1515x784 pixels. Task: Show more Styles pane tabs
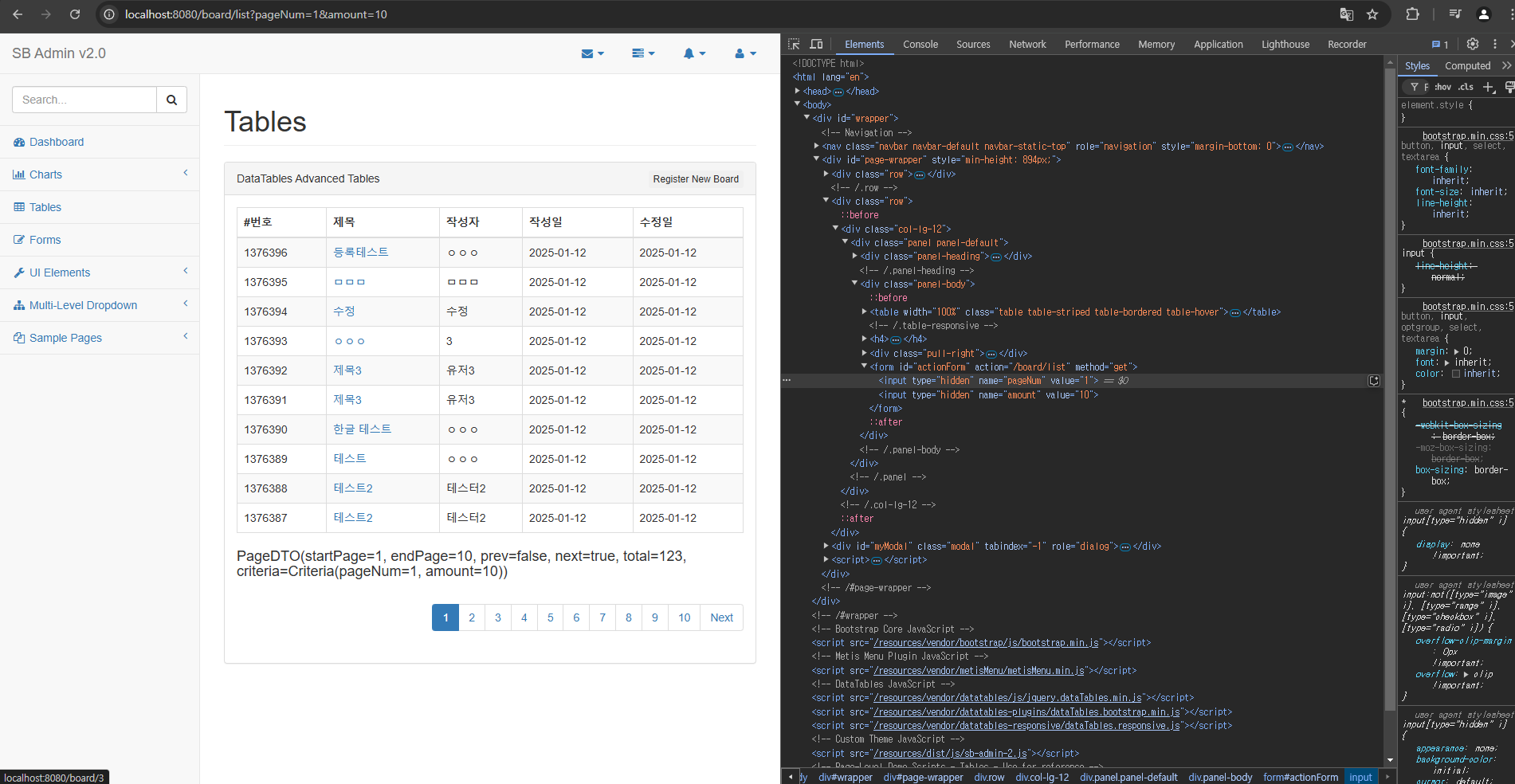click(1506, 66)
